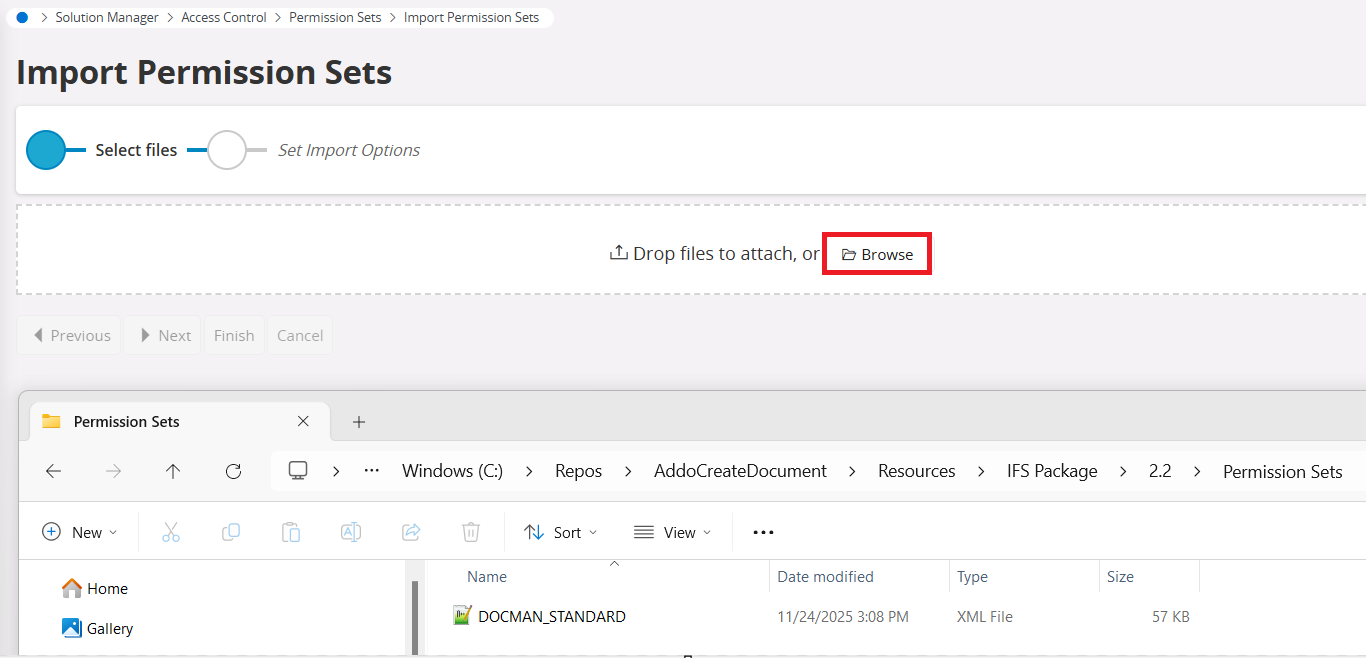The image size is (1366, 658).
Task: Click the Cancel button in wizard
Action: click(300, 335)
